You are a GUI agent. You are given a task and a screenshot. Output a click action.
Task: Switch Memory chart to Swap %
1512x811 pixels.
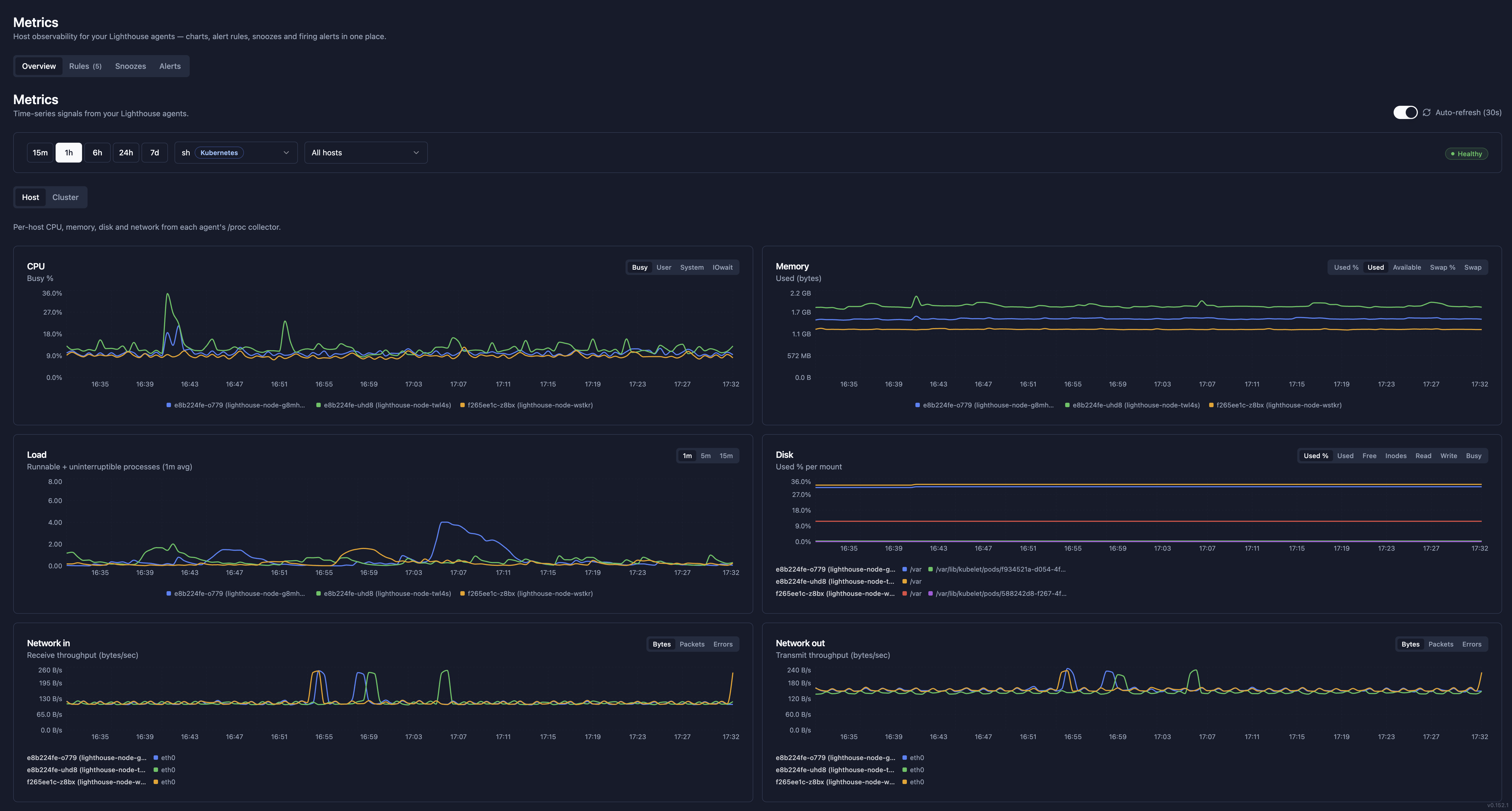pos(1443,267)
